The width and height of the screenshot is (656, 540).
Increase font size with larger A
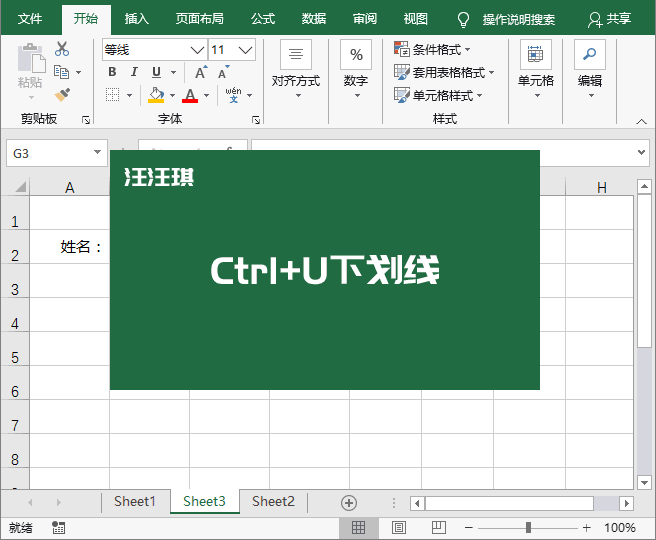(x=201, y=72)
